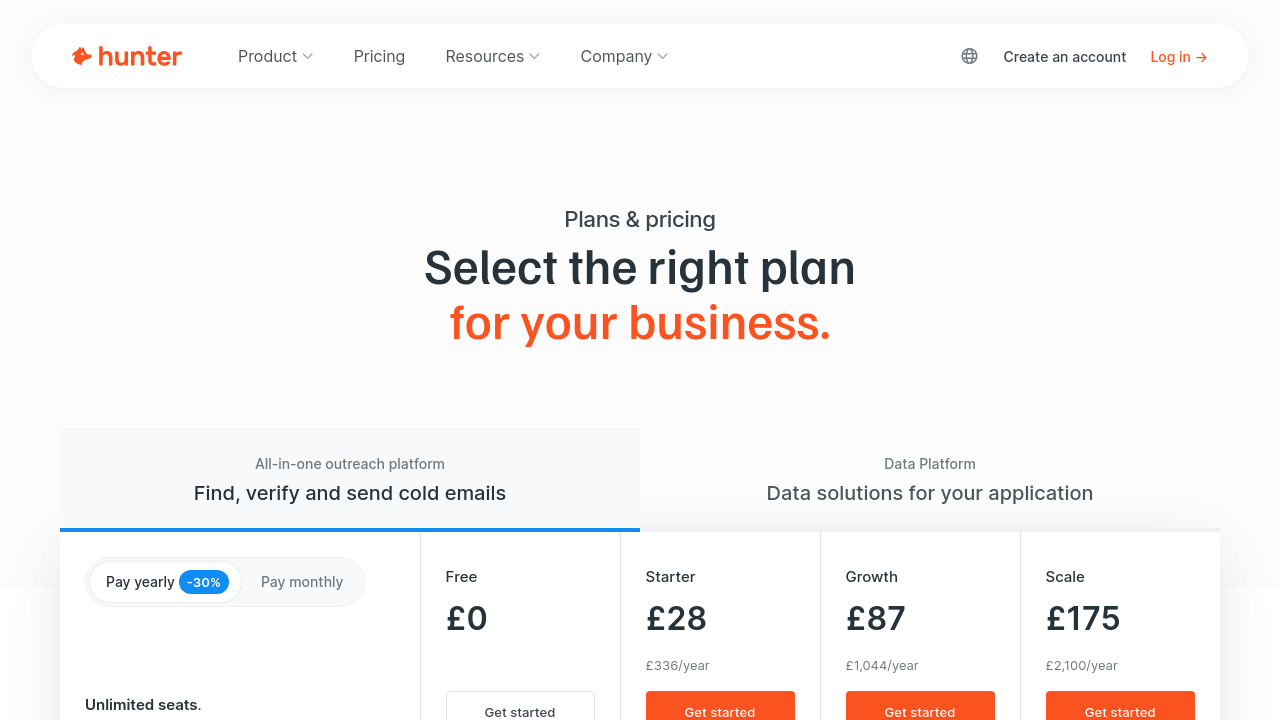Select the All-in-one outreach platform tab

350,479
